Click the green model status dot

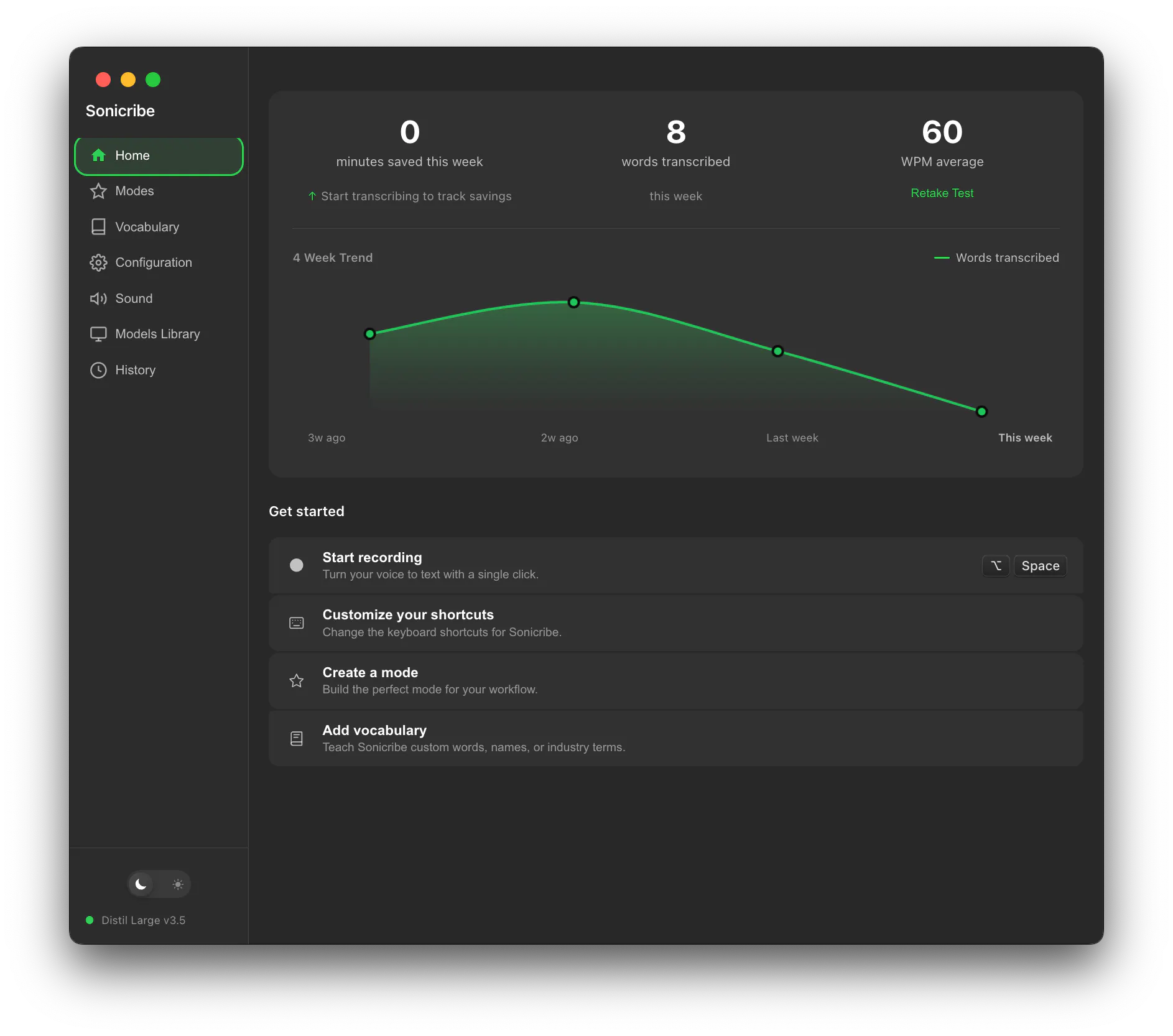(90, 920)
